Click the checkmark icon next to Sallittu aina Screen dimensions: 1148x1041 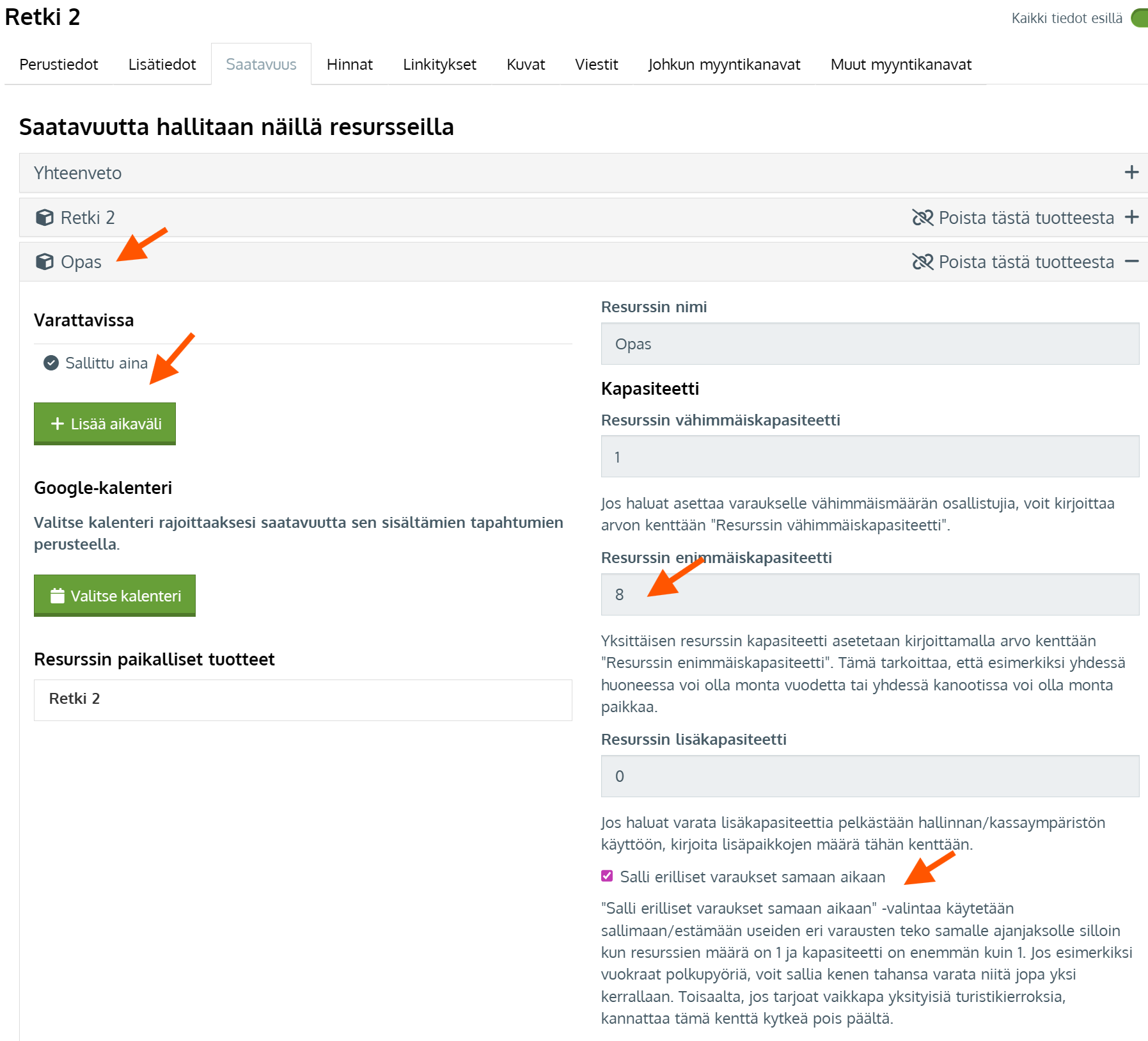[x=51, y=363]
